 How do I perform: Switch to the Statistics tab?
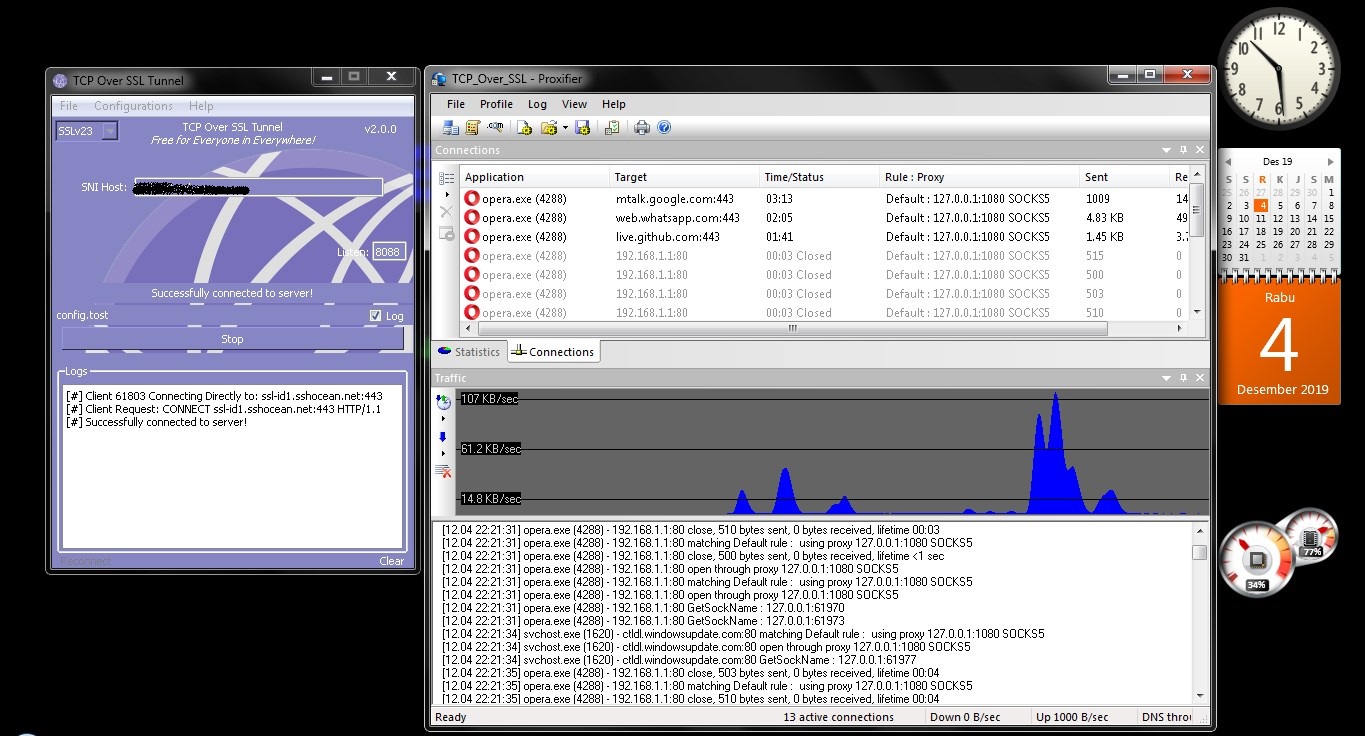(469, 352)
